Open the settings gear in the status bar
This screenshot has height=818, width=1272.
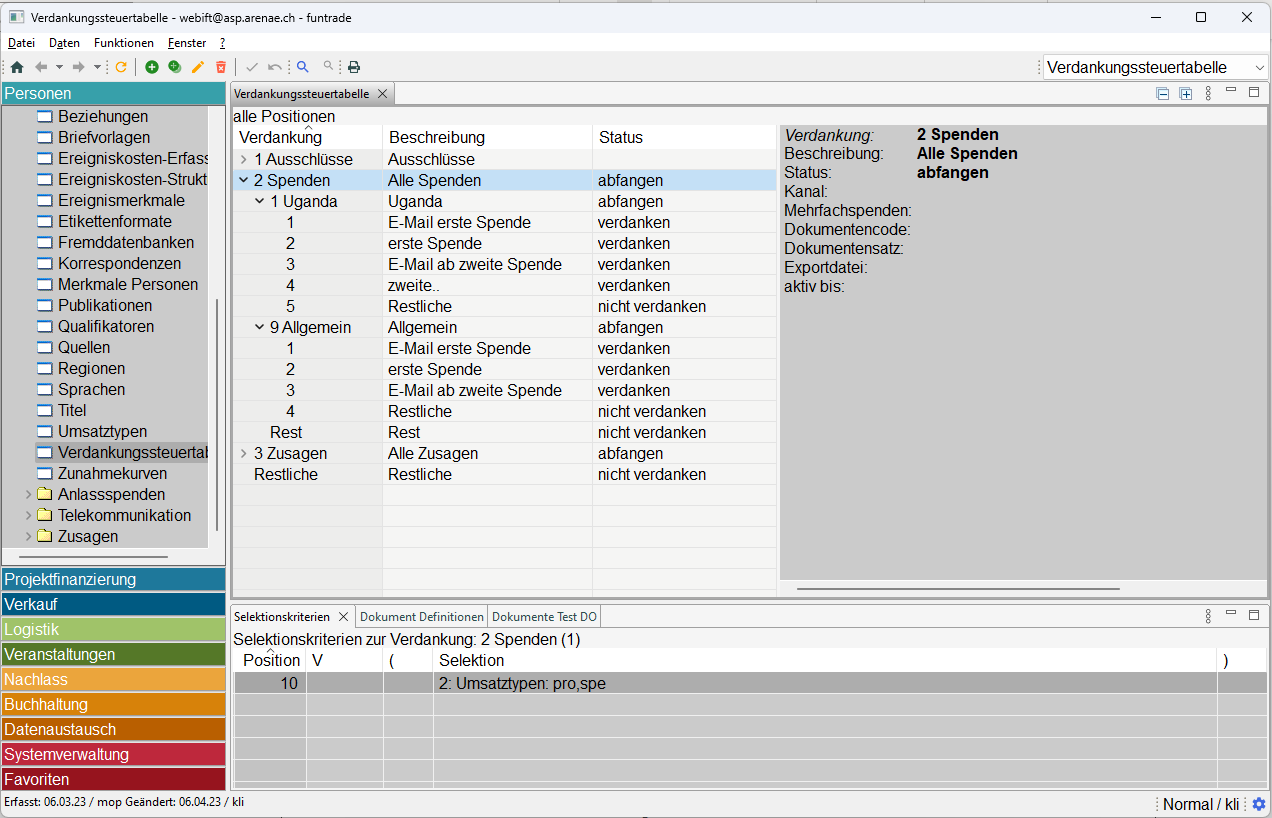pos(1259,804)
